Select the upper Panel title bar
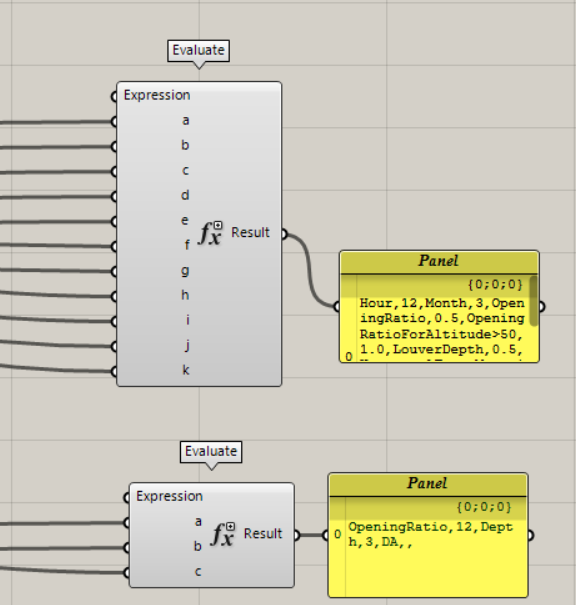This screenshot has width=576, height=605. pos(439,262)
